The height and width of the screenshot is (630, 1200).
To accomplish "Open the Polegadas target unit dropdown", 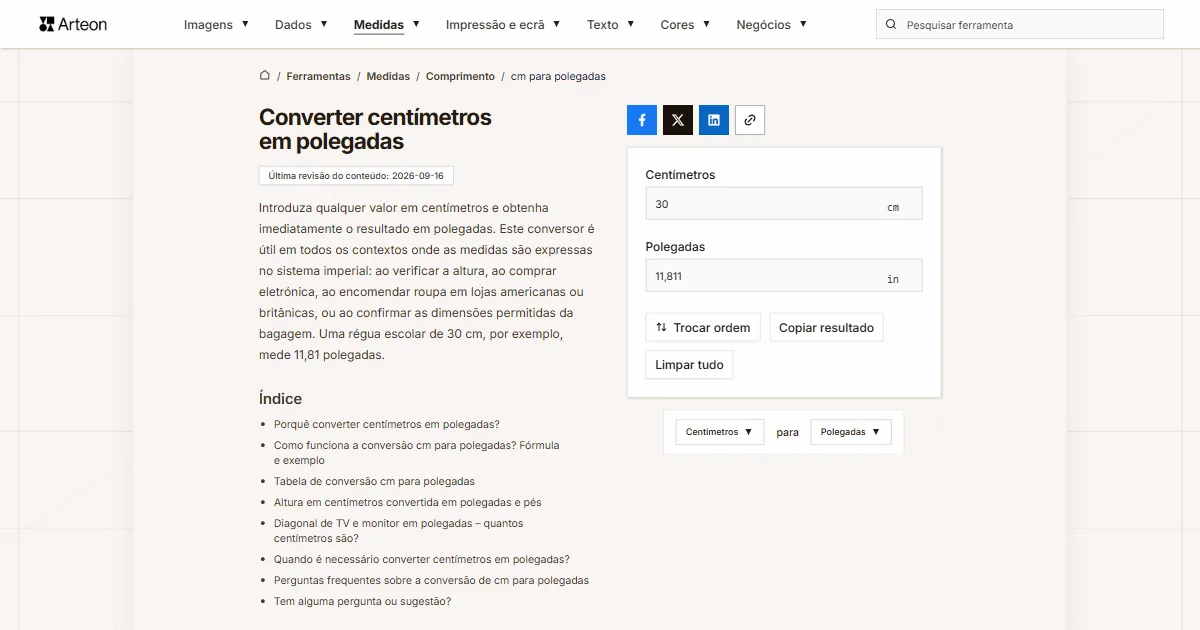I will [851, 432].
